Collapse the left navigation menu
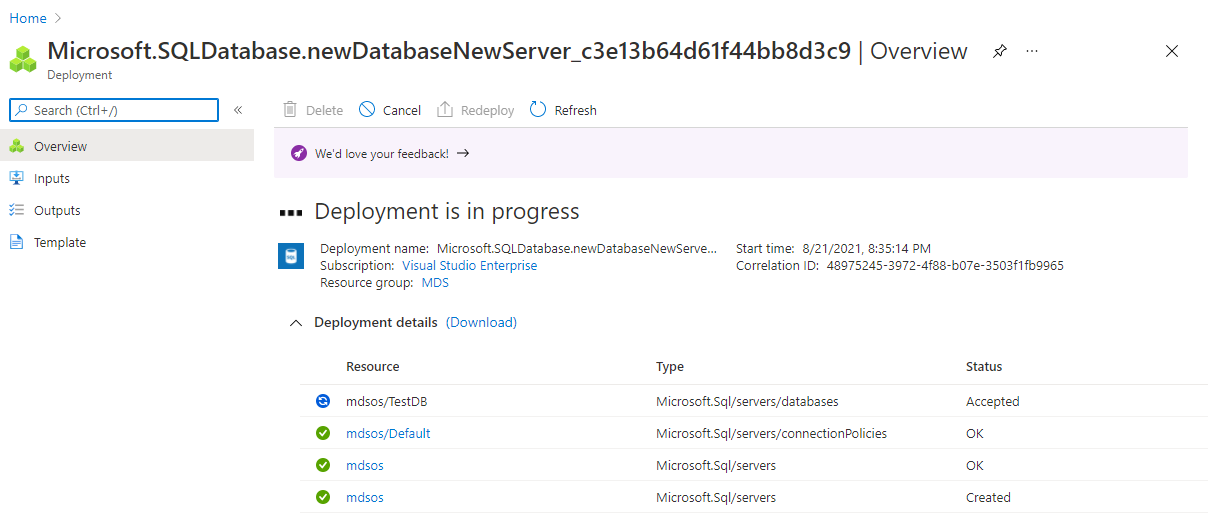This screenshot has height=528, width=1208. click(238, 110)
